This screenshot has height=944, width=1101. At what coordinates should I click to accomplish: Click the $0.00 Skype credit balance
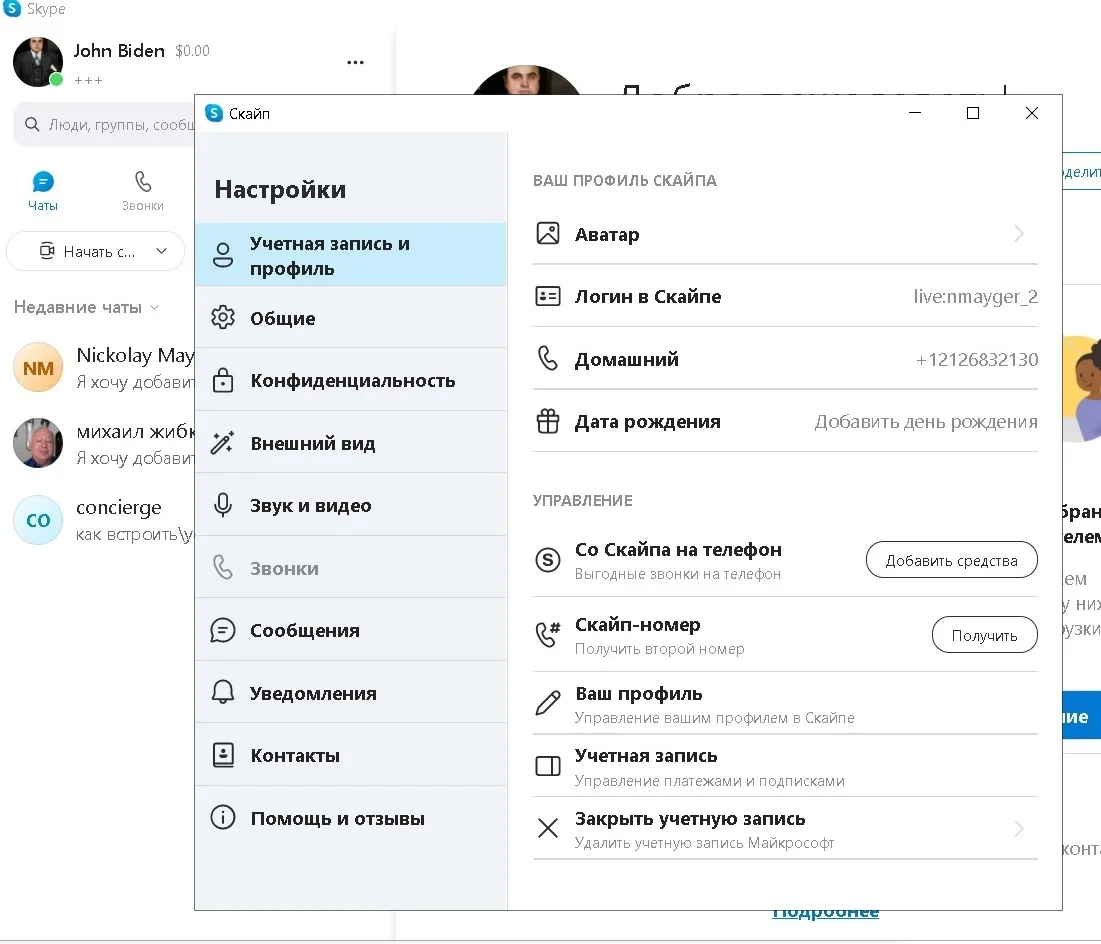[192, 51]
